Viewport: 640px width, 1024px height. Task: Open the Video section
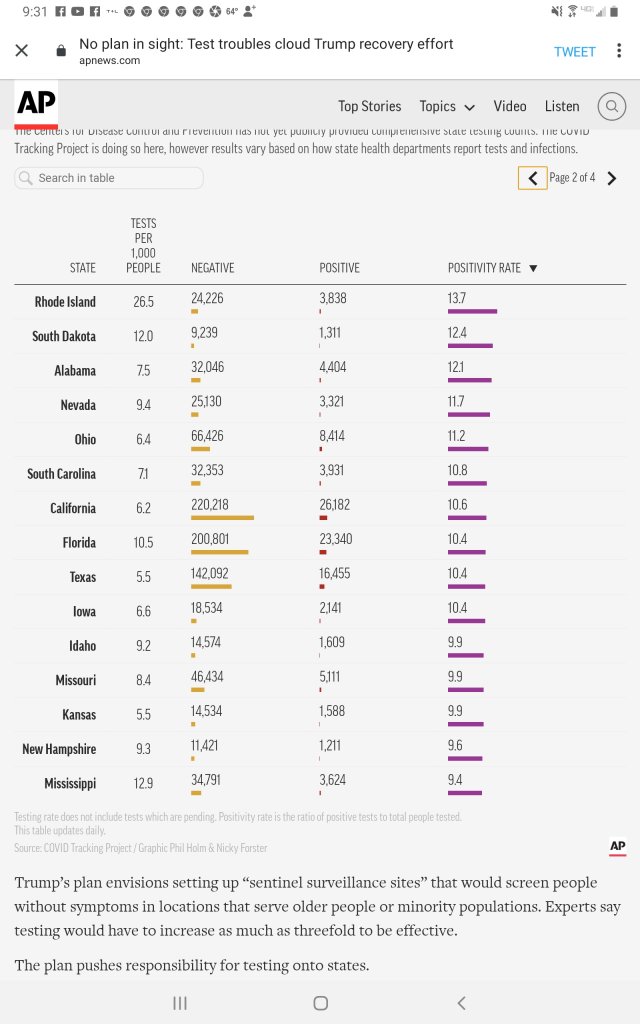pyautogui.click(x=510, y=106)
